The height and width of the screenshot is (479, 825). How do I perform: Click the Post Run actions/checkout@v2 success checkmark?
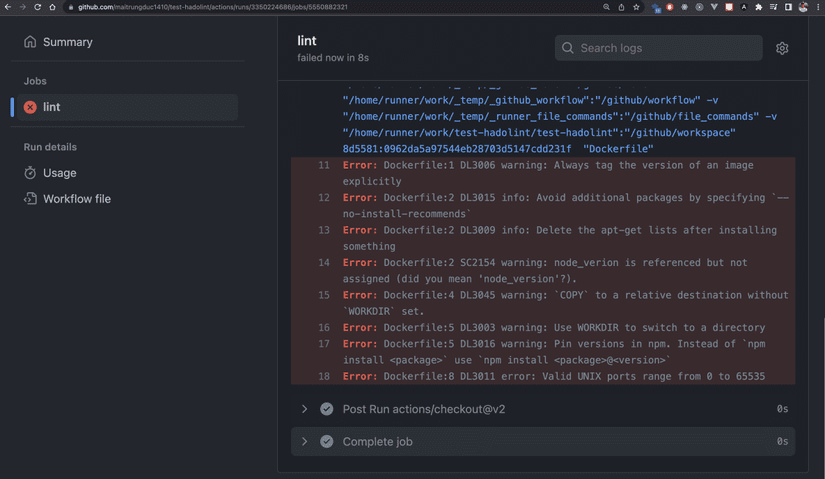pos(326,409)
